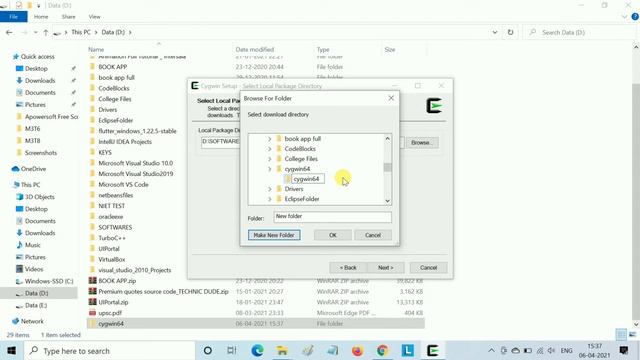Select 3D Objects in sidebar

[x=39, y=197]
